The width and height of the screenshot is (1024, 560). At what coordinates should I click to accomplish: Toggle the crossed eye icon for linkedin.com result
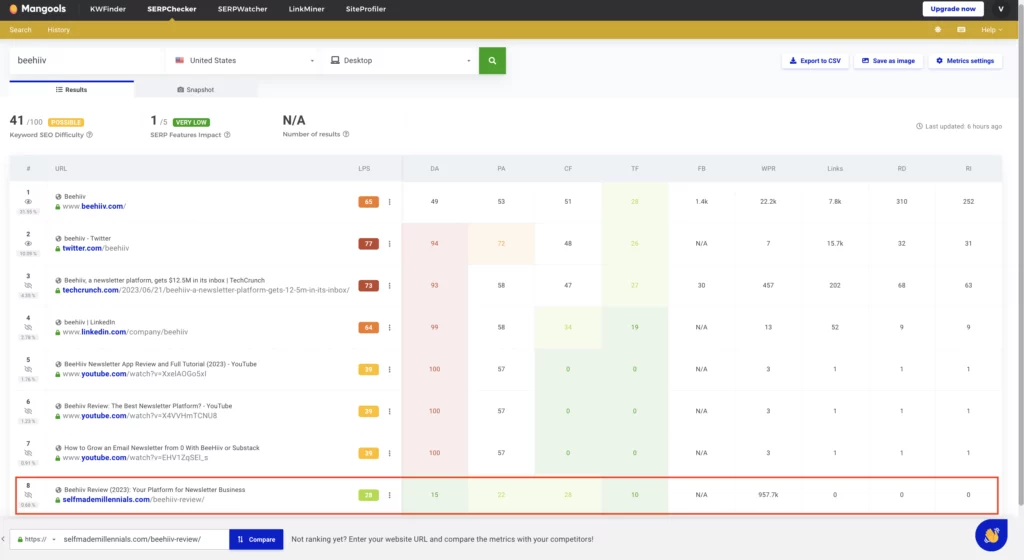click(x=29, y=327)
